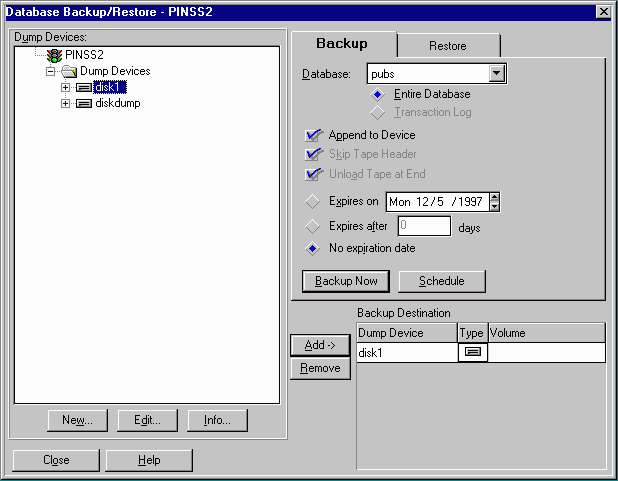Switch to the Restore tab
Viewport: 618px width, 481px height.
[448, 45]
